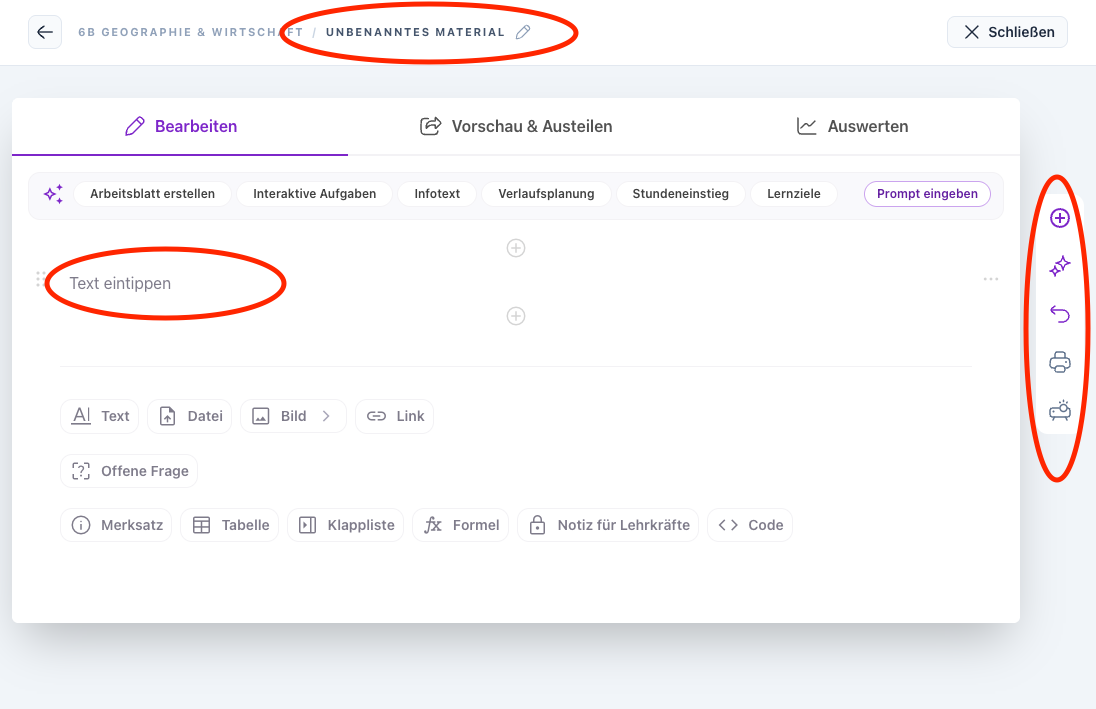Viewport: 1096px width, 709px height.
Task: Click the drag handle beside the text block
Action: coord(40,280)
